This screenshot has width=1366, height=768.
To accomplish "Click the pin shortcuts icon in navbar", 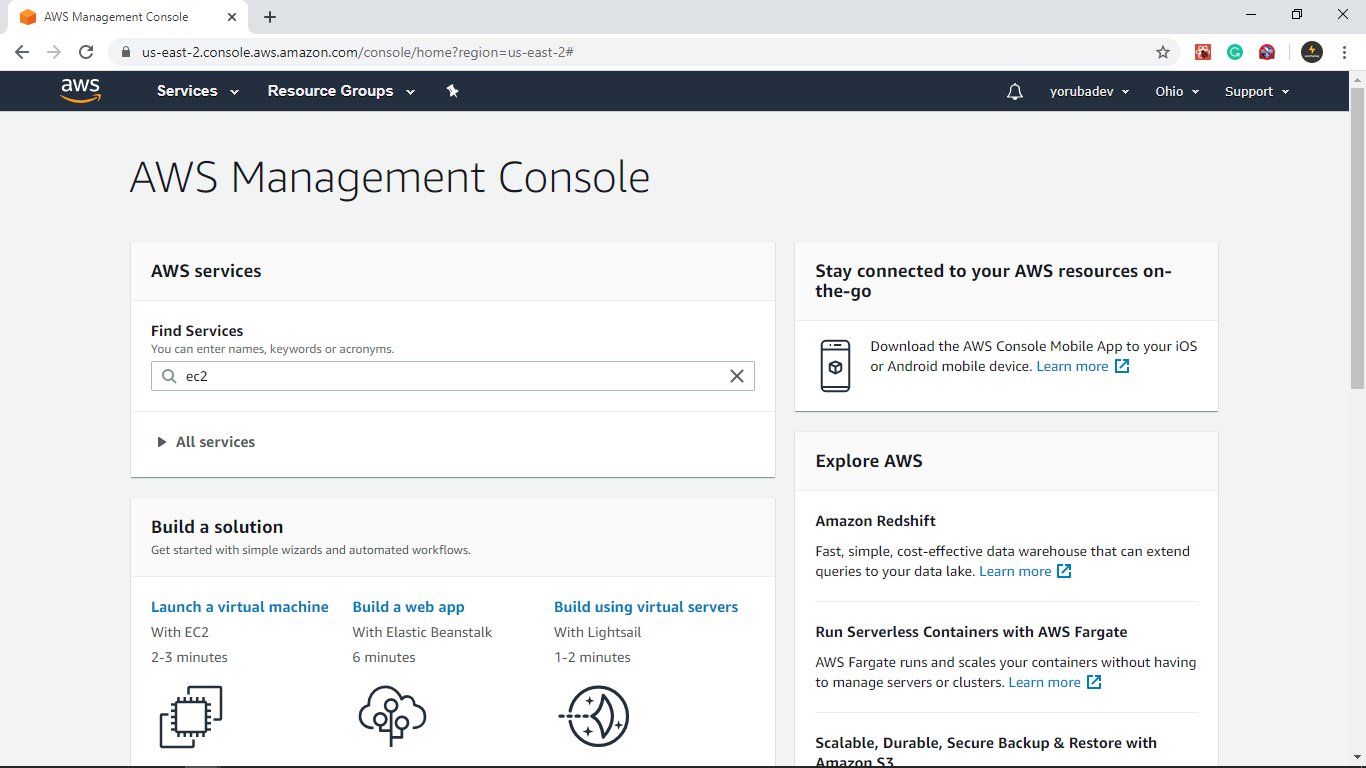I will point(452,91).
